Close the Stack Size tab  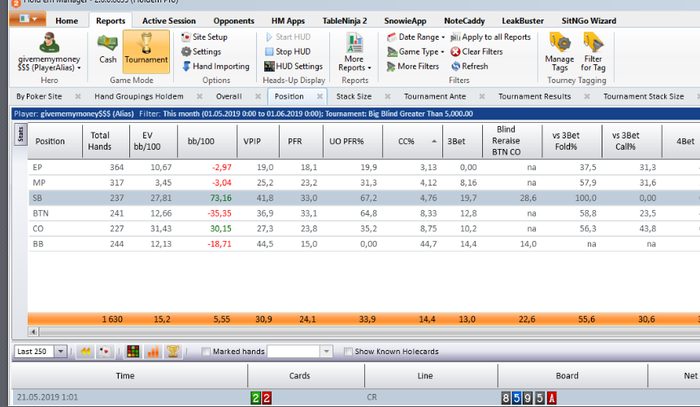point(388,96)
